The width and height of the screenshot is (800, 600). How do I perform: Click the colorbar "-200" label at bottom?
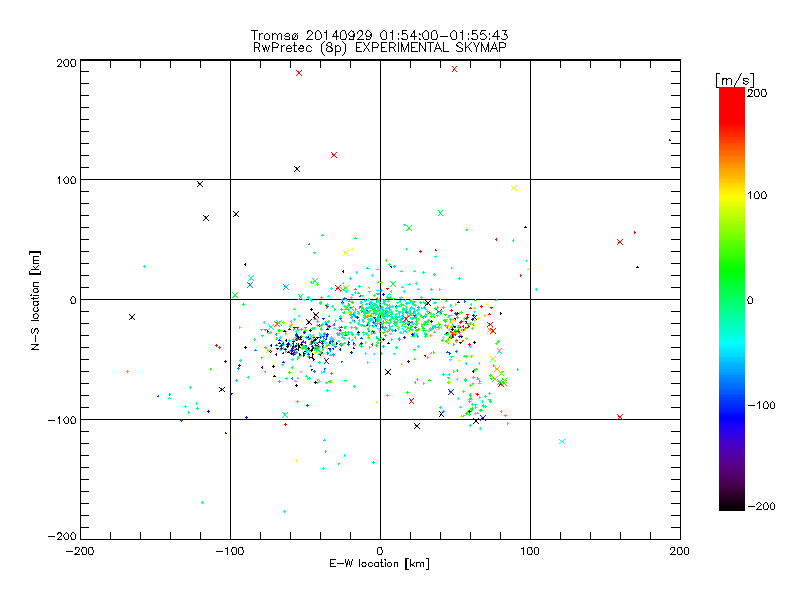[761, 506]
